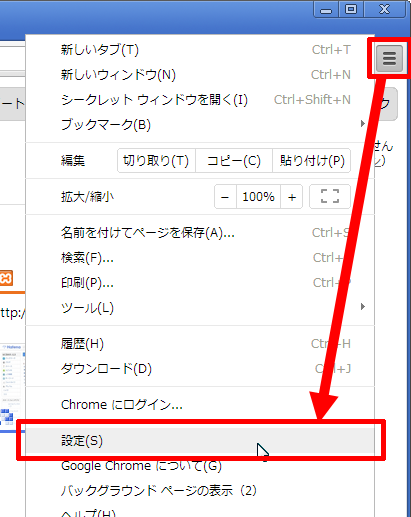Increase zoom with the plus button
The height and width of the screenshot is (517, 411).
(x=292, y=197)
